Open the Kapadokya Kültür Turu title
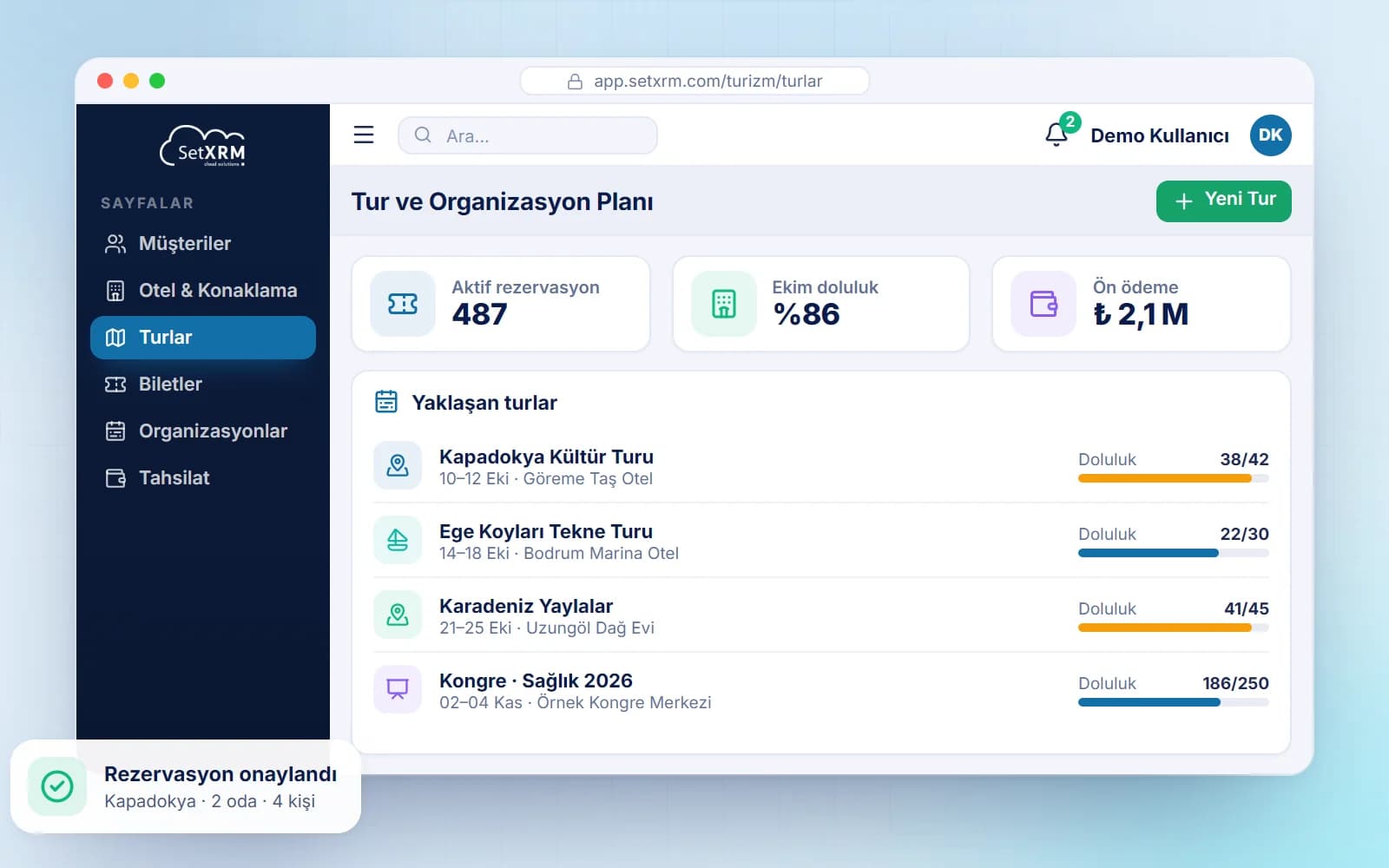The image size is (1389, 868). 546,457
